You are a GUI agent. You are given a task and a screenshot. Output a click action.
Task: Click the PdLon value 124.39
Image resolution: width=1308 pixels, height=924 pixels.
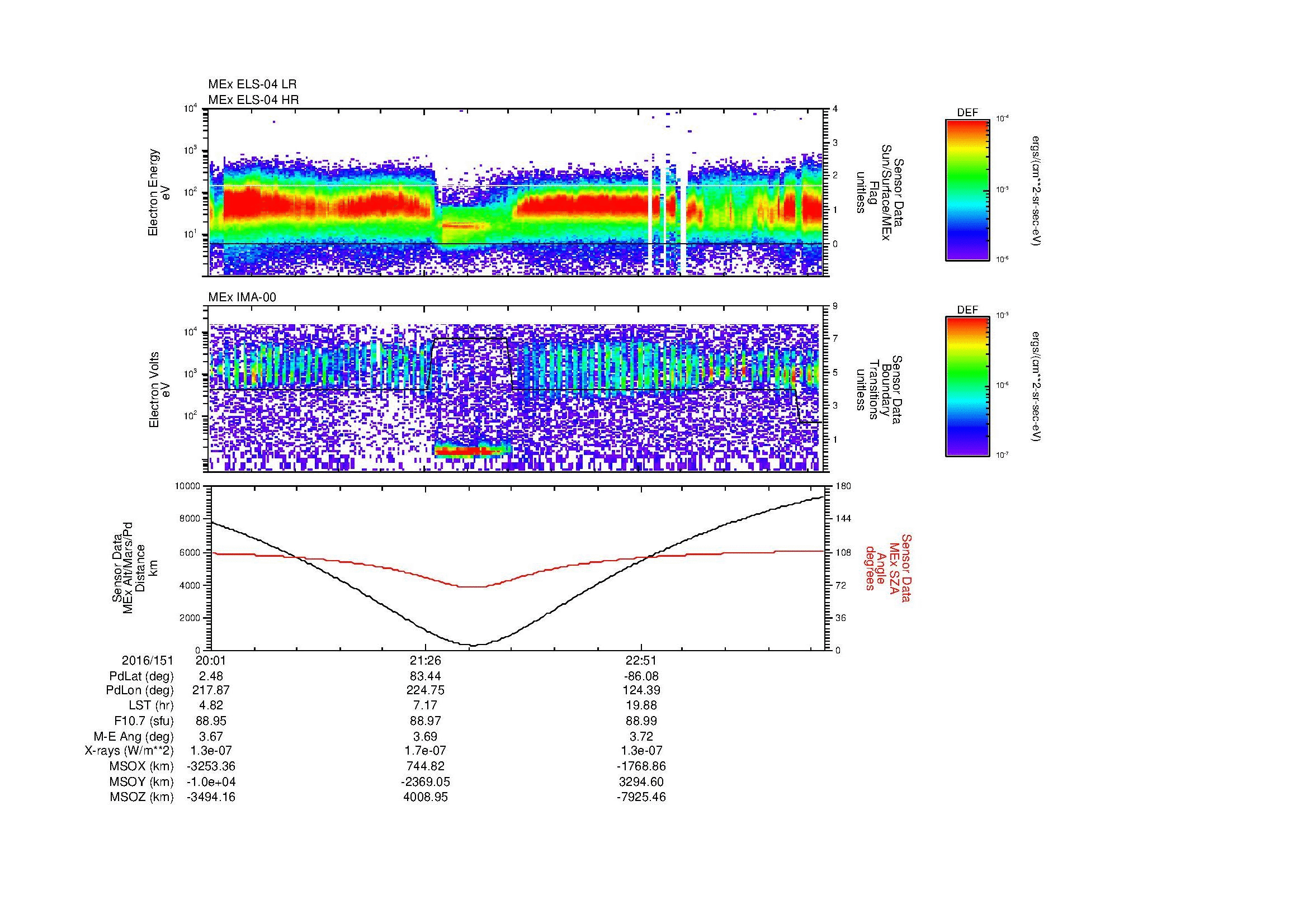[x=641, y=690]
